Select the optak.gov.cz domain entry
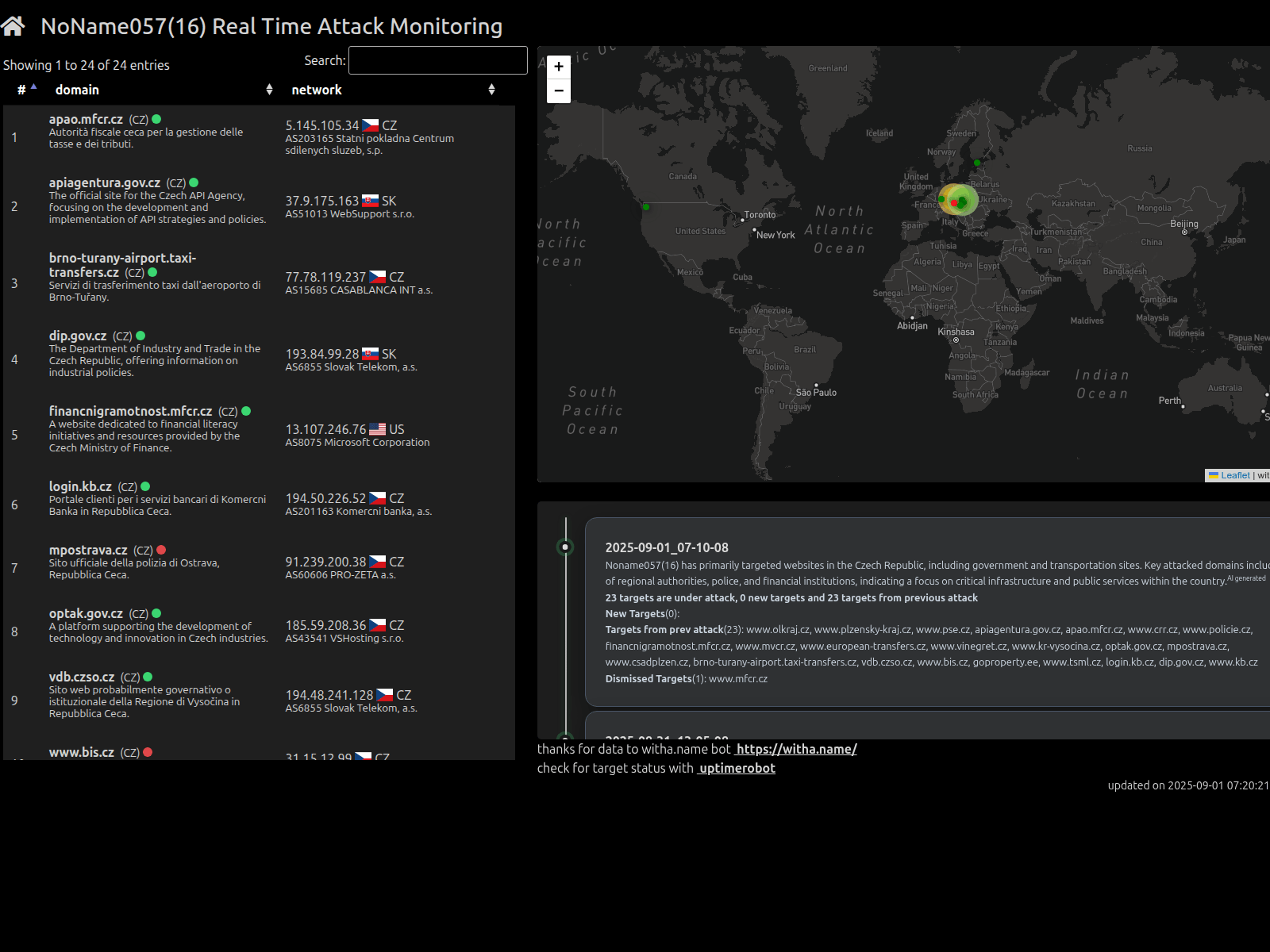This screenshot has height=952, width=1270. [x=86, y=613]
